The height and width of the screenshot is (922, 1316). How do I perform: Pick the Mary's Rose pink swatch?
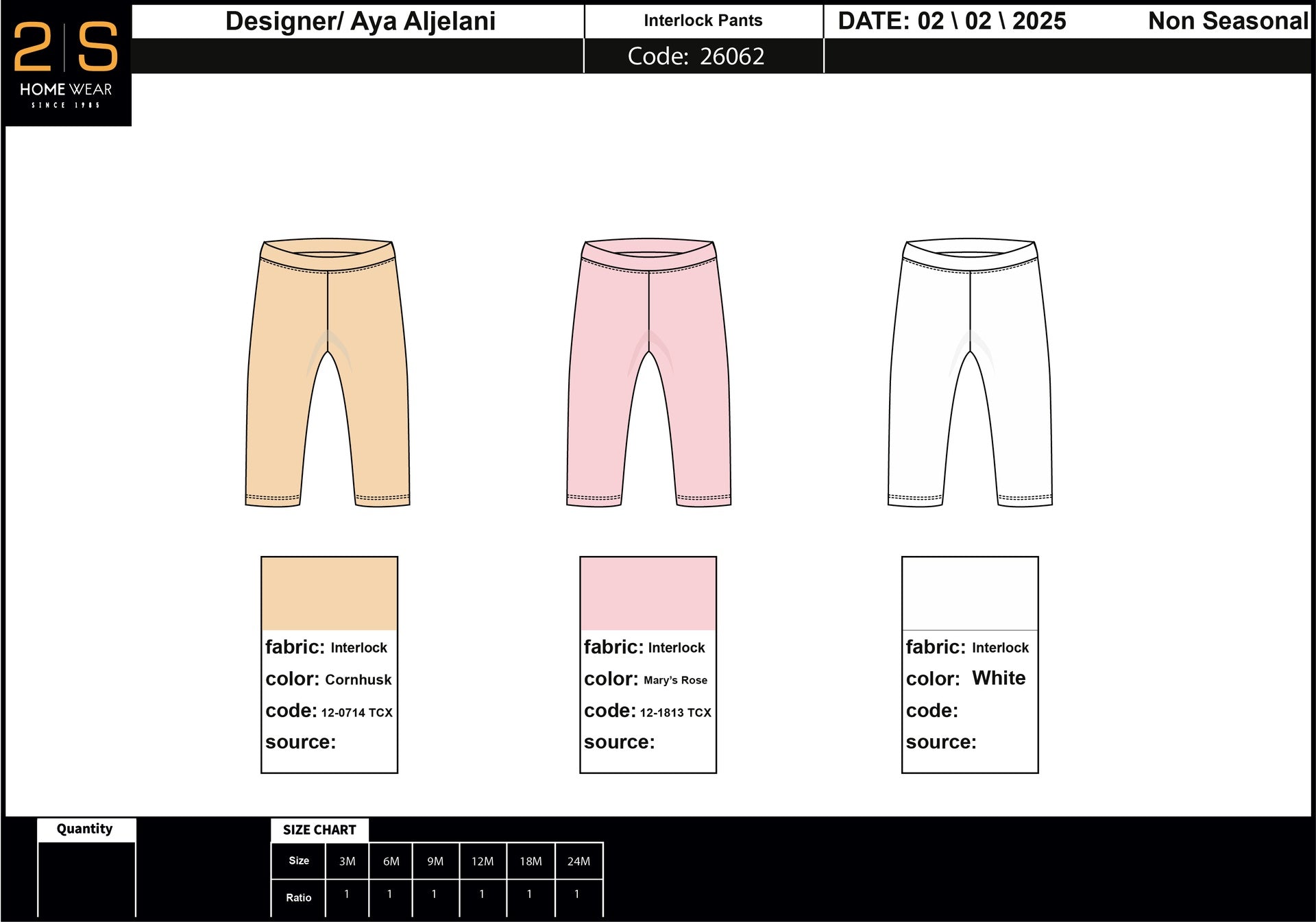(x=648, y=594)
